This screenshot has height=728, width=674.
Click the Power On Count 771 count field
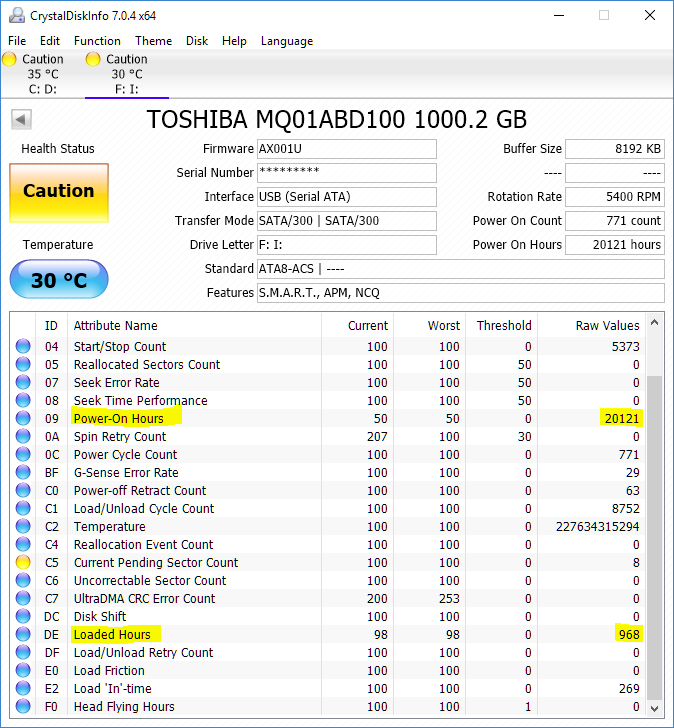pyautogui.click(x=615, y=221)
